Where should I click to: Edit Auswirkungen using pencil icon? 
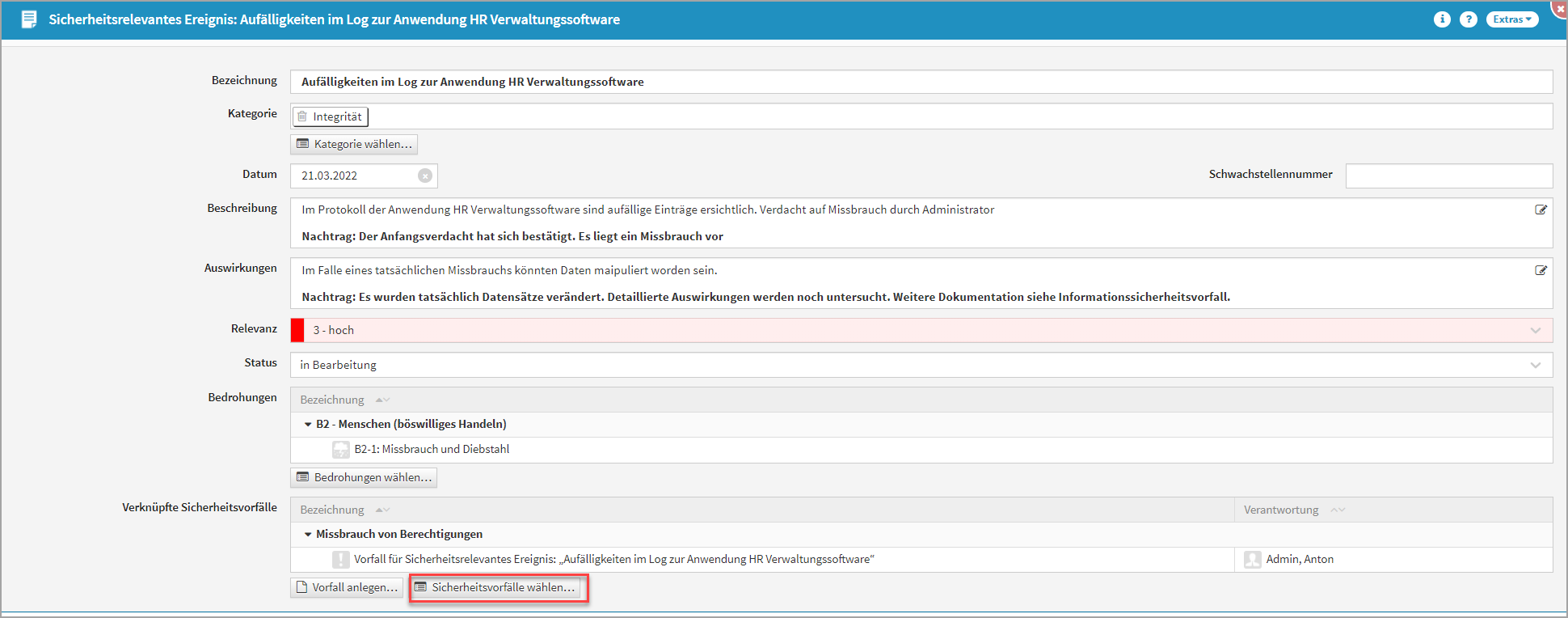click(1541, 270)
